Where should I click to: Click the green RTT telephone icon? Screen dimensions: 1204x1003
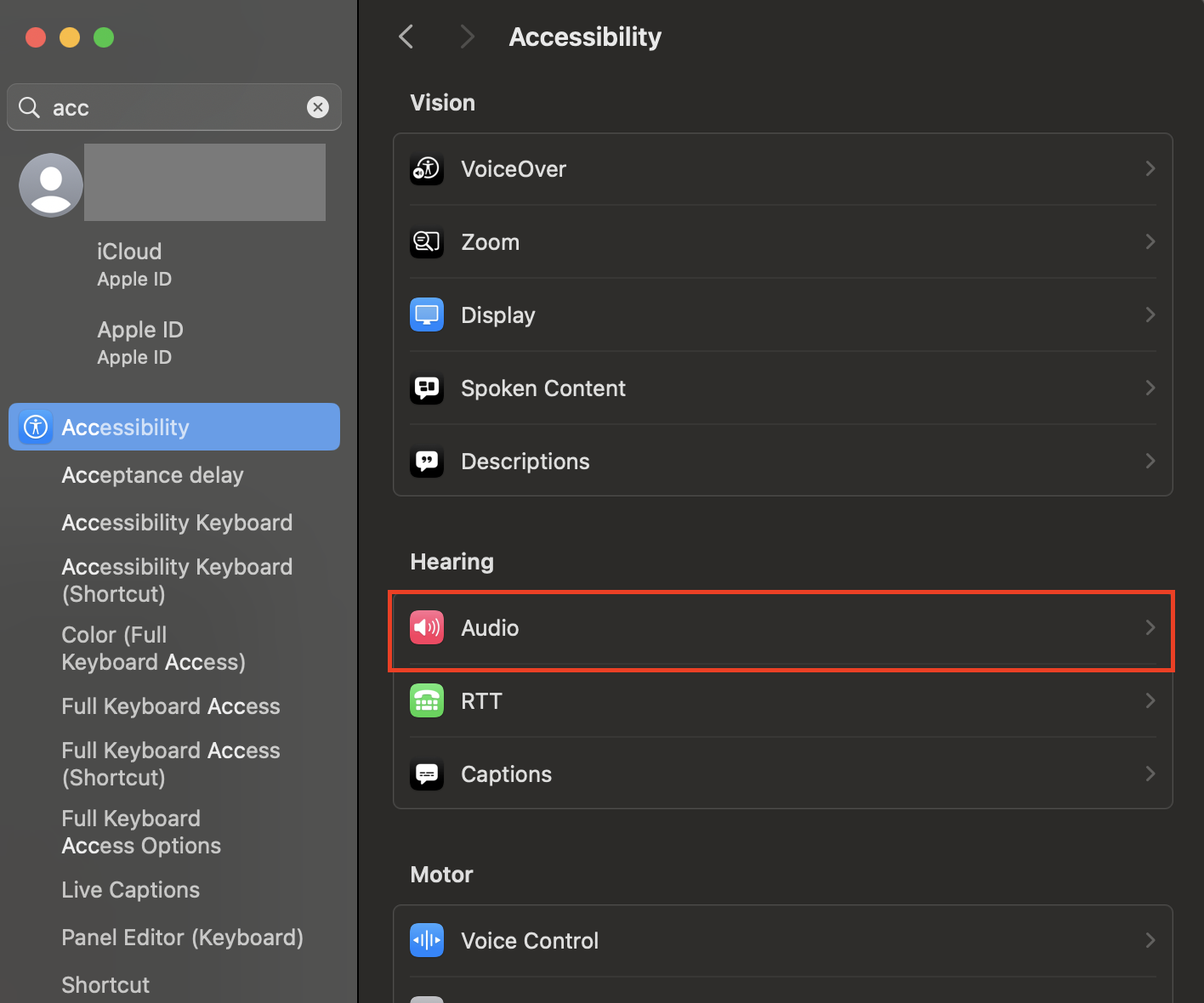pos(427,700)
